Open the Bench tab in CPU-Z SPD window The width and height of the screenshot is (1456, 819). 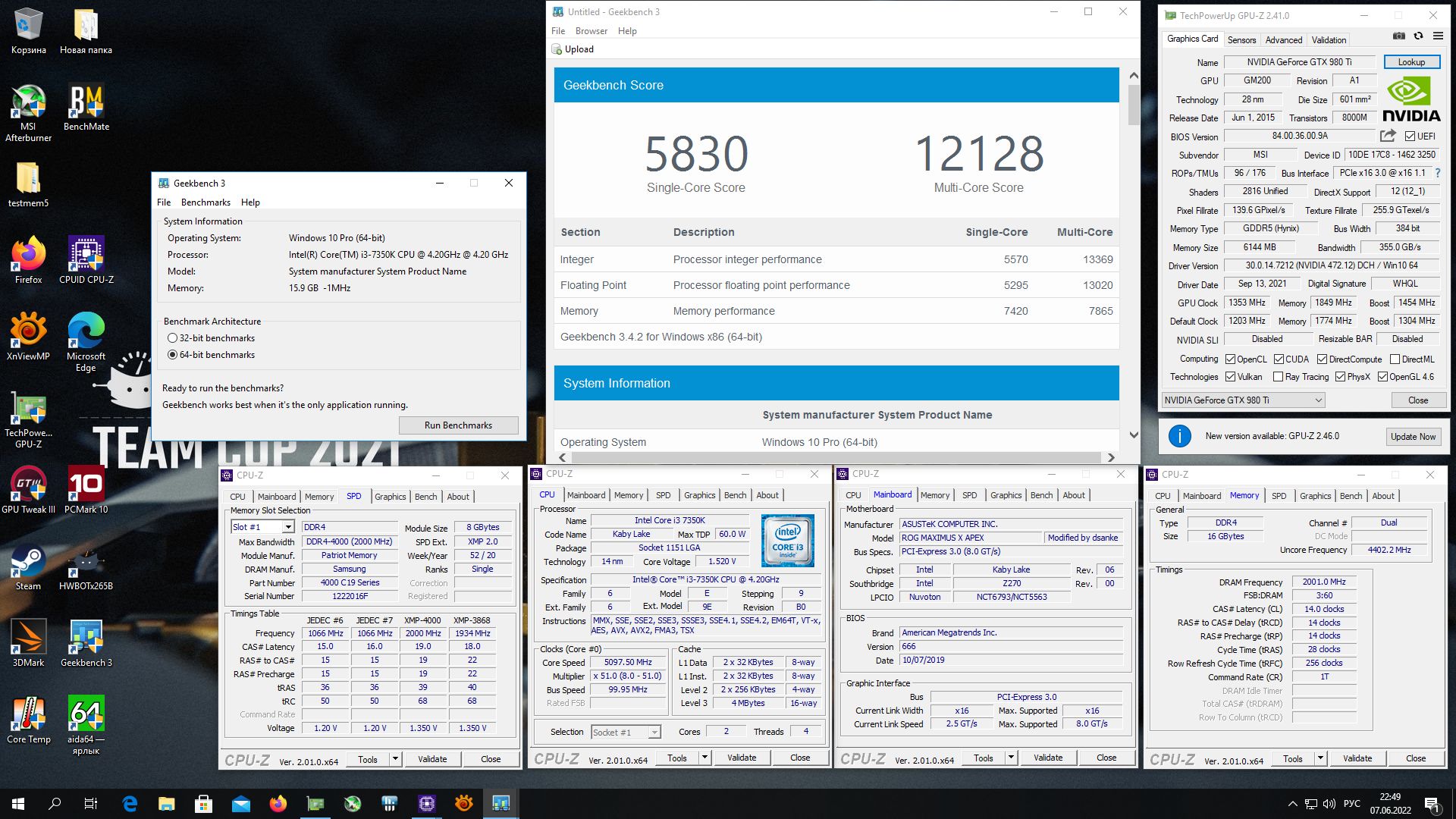point(425,497)
